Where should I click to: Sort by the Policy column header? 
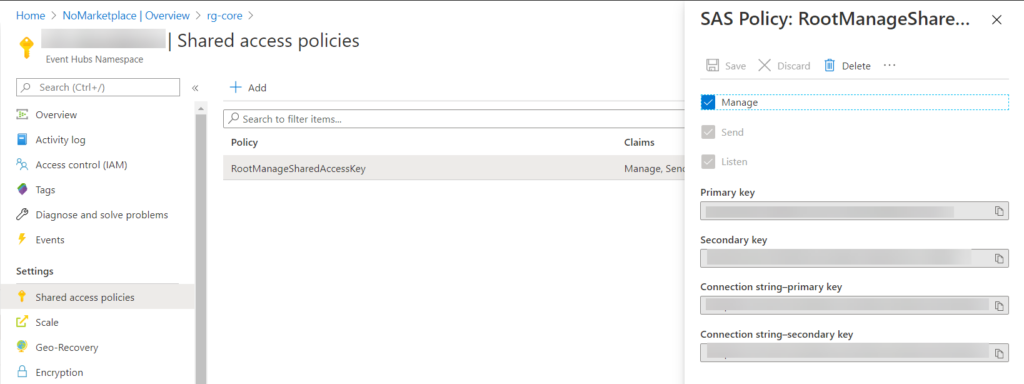tap(244, 142)
